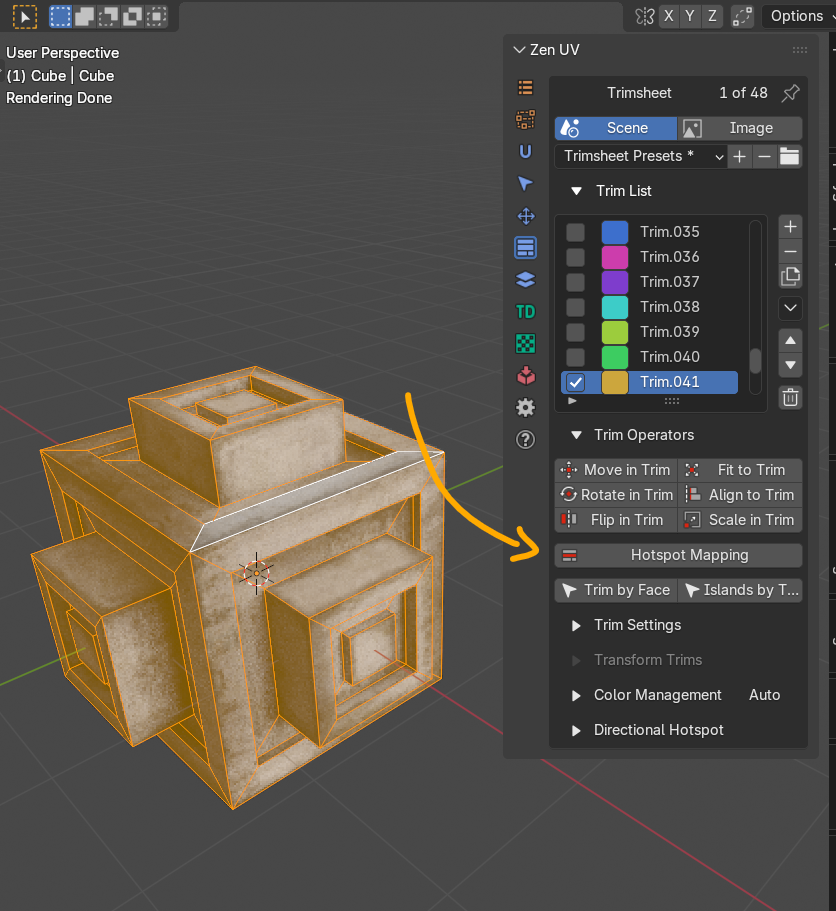This screenshot has width=836, height=911.
Task: Check the Trim.038 checkbox
Action: 575,307
